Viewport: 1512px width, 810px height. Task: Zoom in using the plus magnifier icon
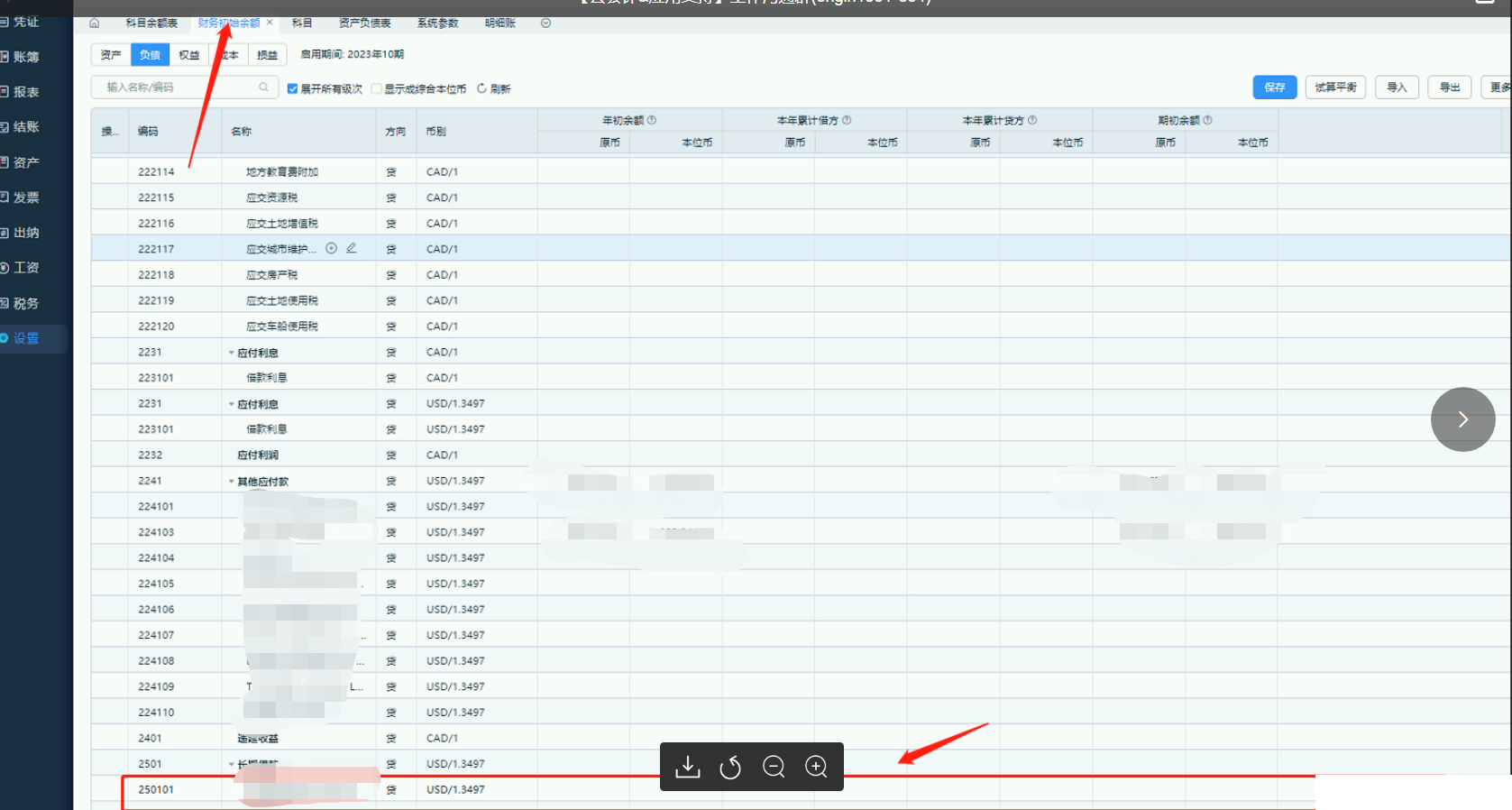pyautogui.click(x=816, y=767)
